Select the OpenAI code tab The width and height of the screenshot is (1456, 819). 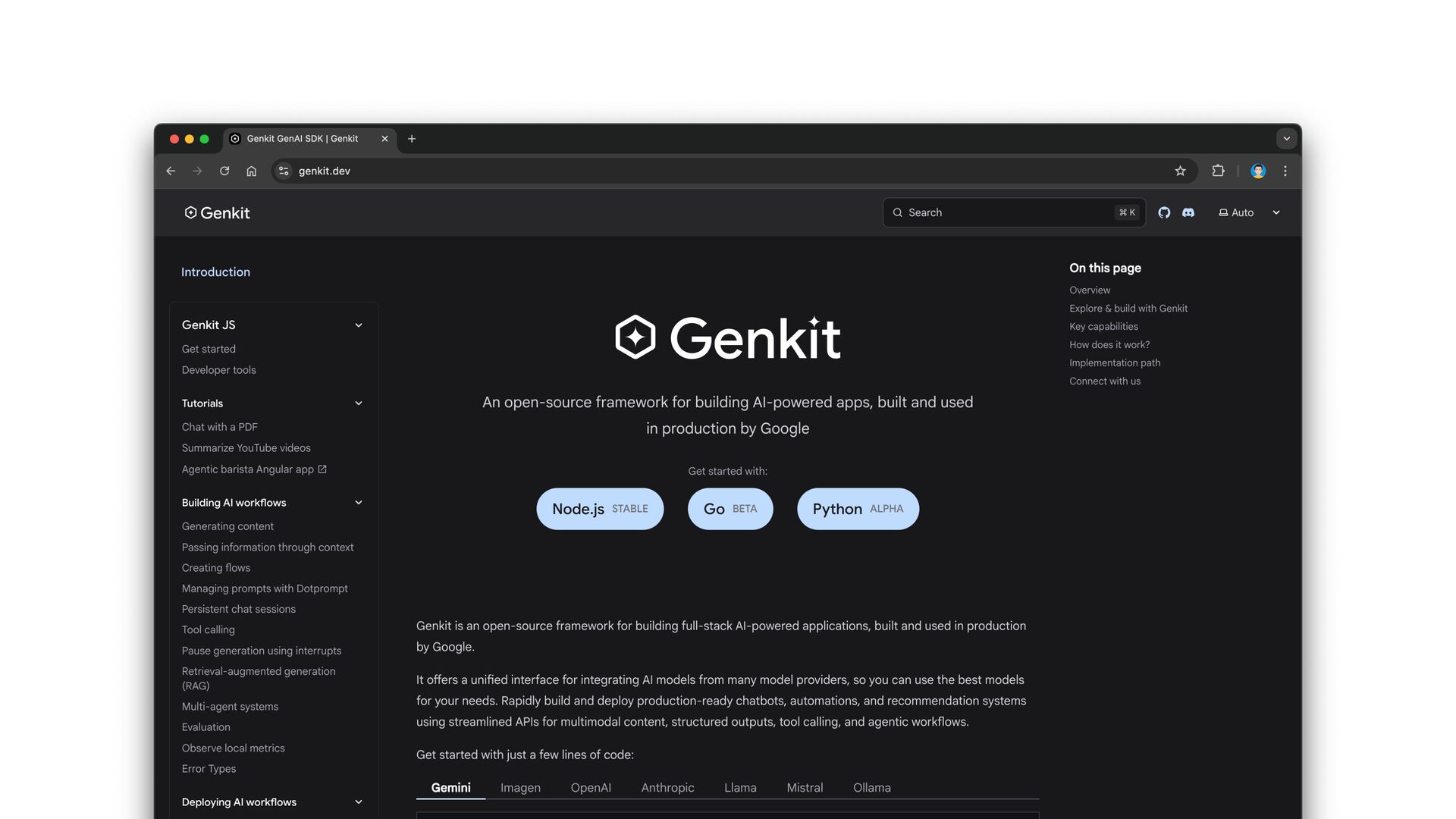pos(591,788)
